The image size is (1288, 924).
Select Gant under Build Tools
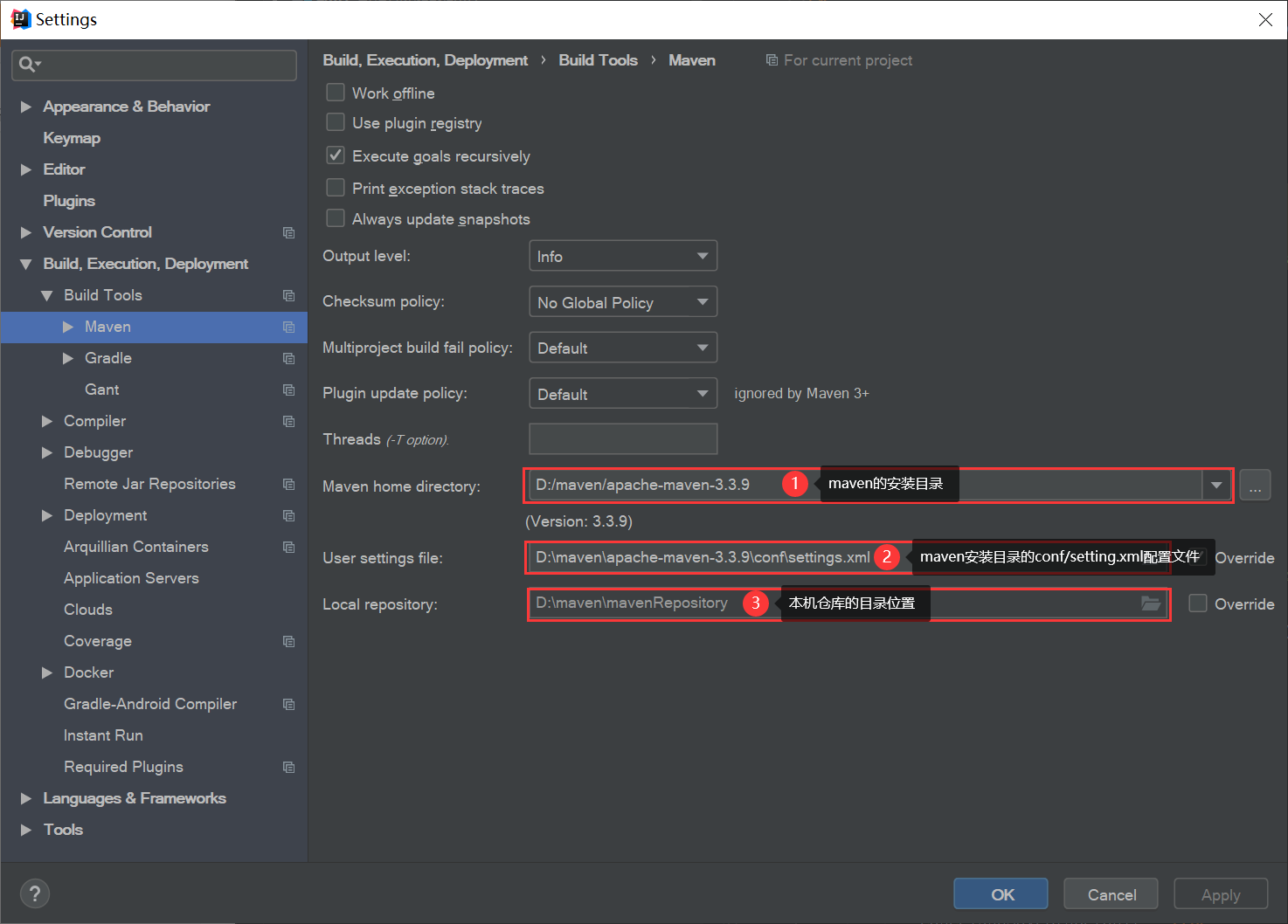pyautogui.click(x=102, y=390)
